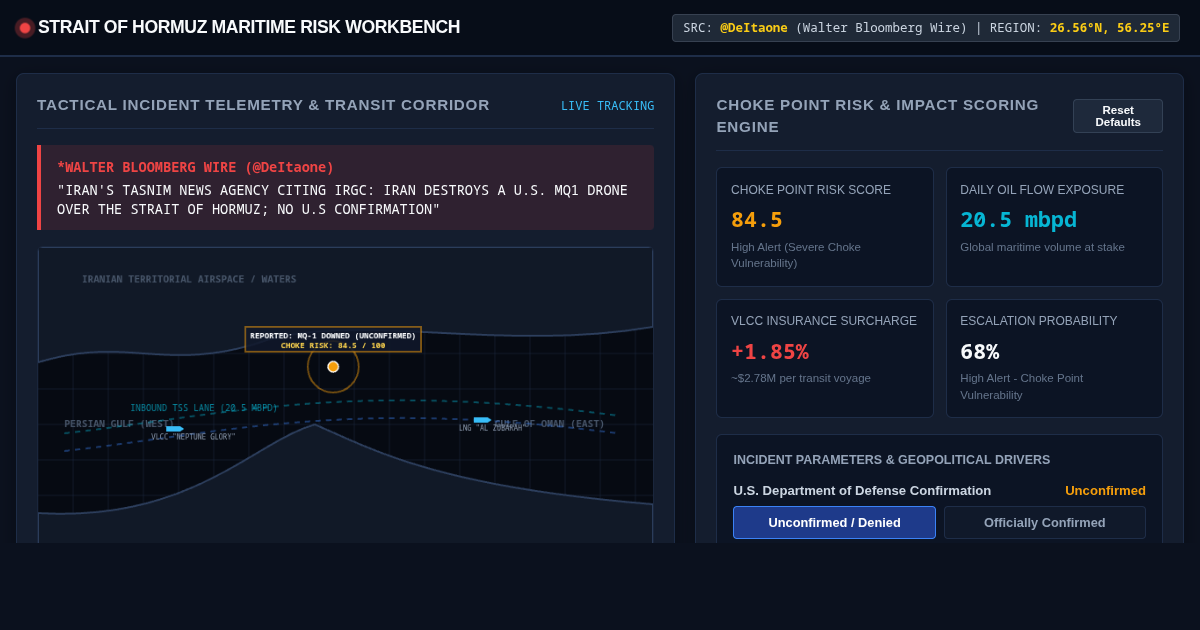Image resolution: width=1200 pixels, height=630 pixels.
Task: Click the 20.5 mbpd daily oil flow value
Action: point(1018,220)
